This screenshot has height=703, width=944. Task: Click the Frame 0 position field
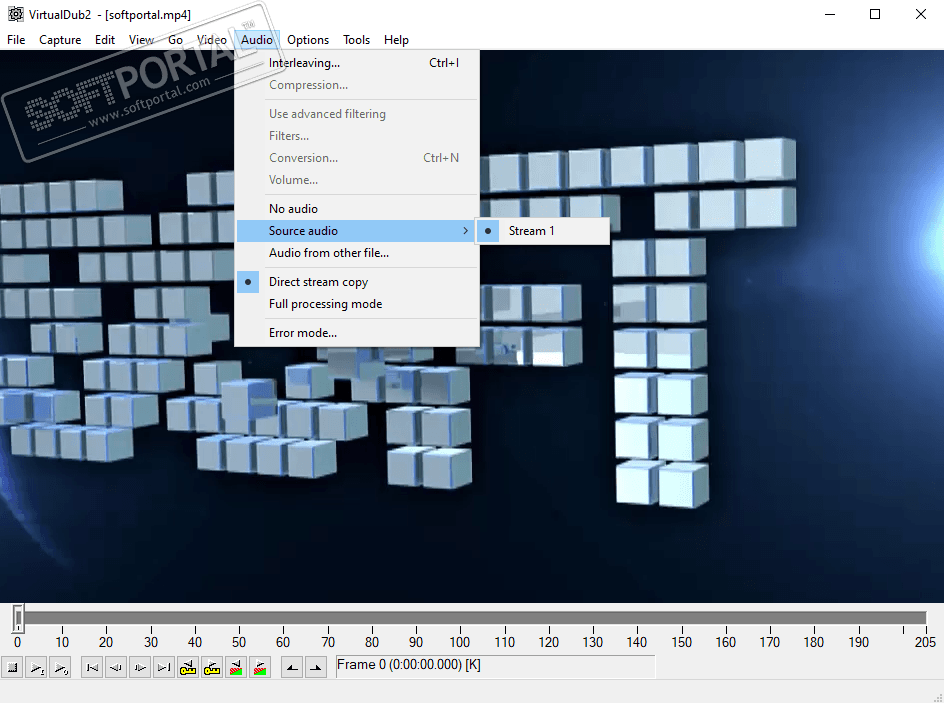[495, 666]
